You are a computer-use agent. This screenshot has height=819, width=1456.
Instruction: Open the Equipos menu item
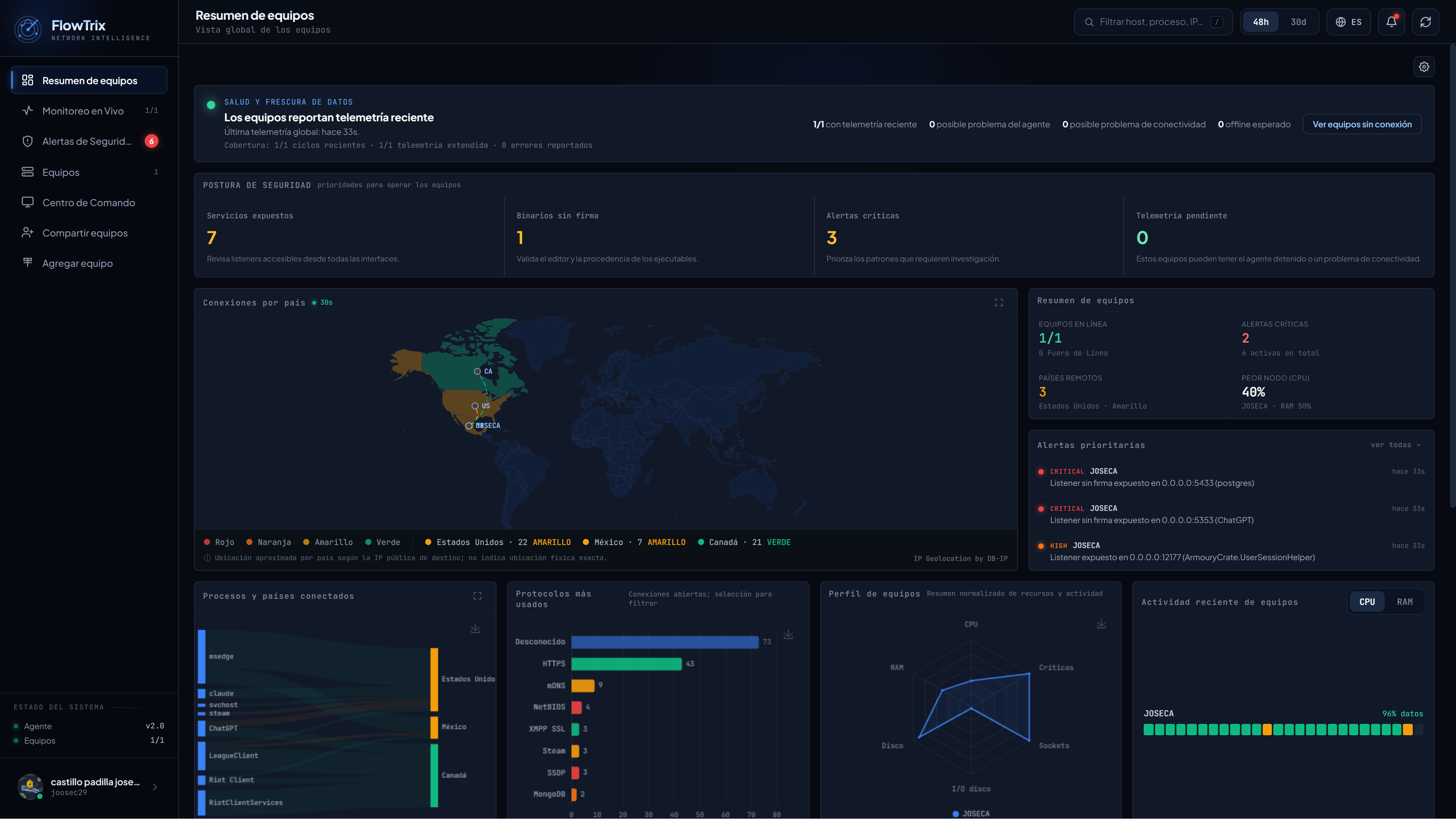[89, 172]
